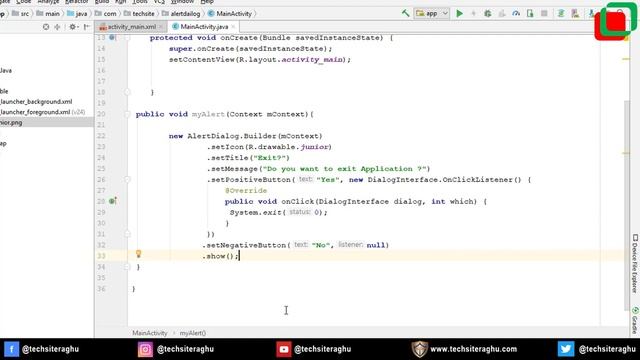
Task: Click the Attach debugger to process icon
Action: point(530,13)
